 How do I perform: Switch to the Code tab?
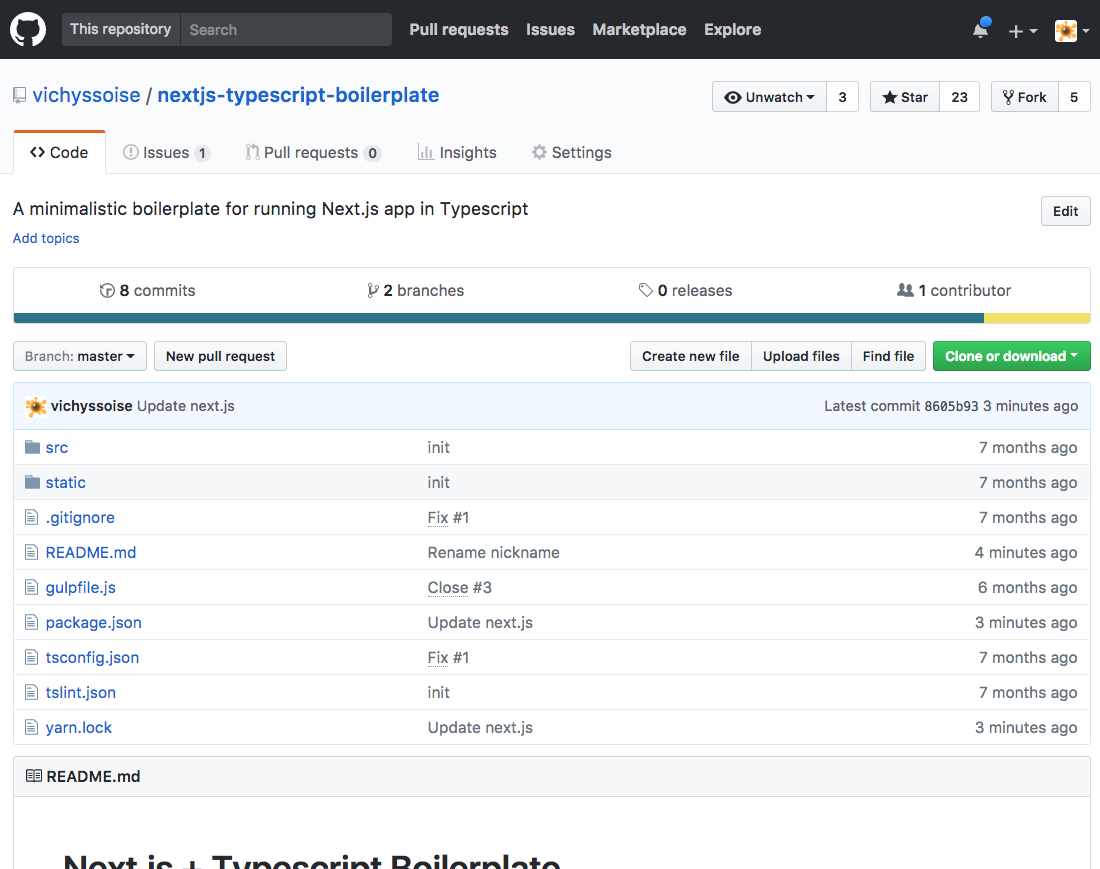tap(60, 153)
